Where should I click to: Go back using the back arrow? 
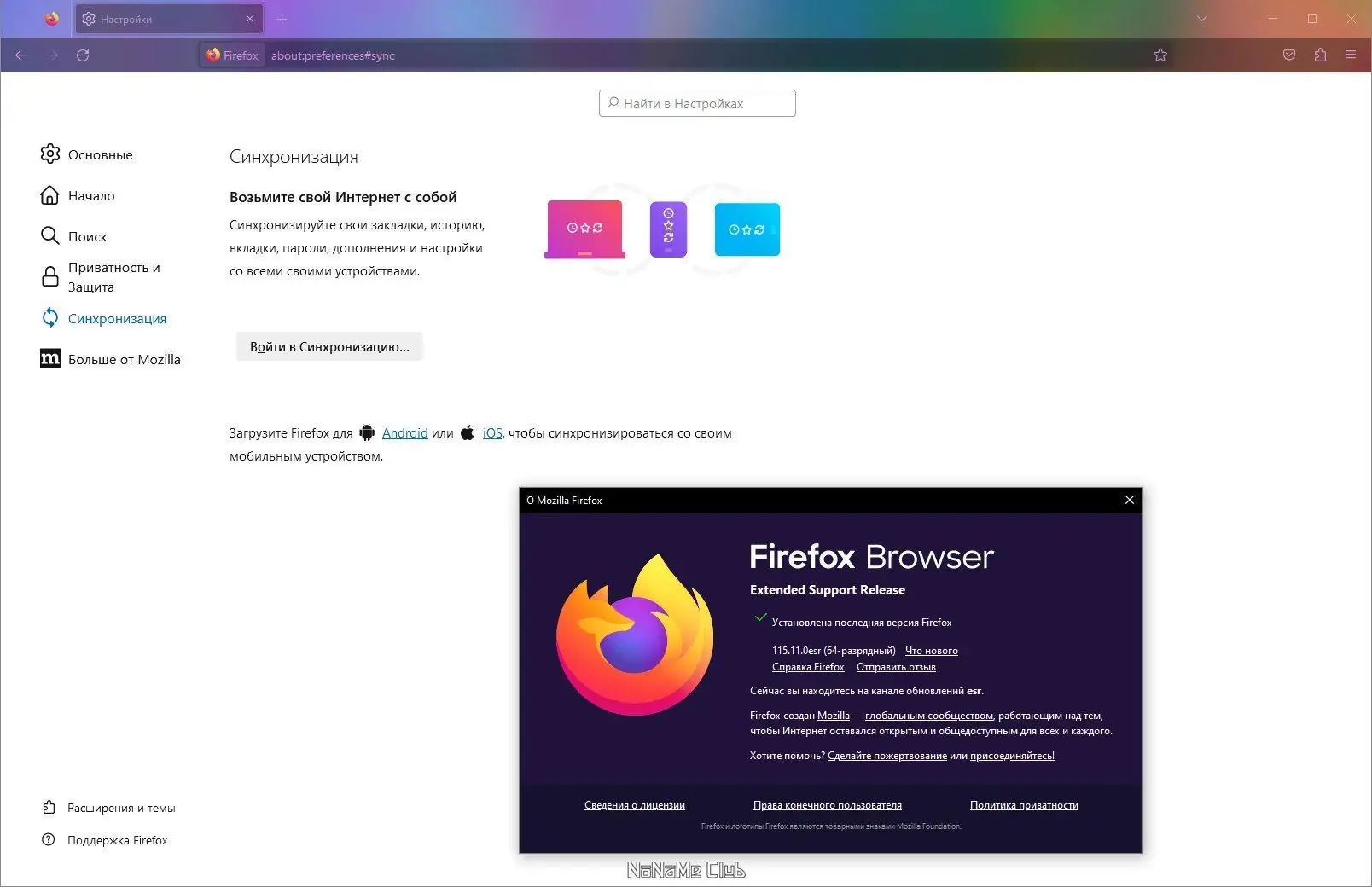point(21,55)
